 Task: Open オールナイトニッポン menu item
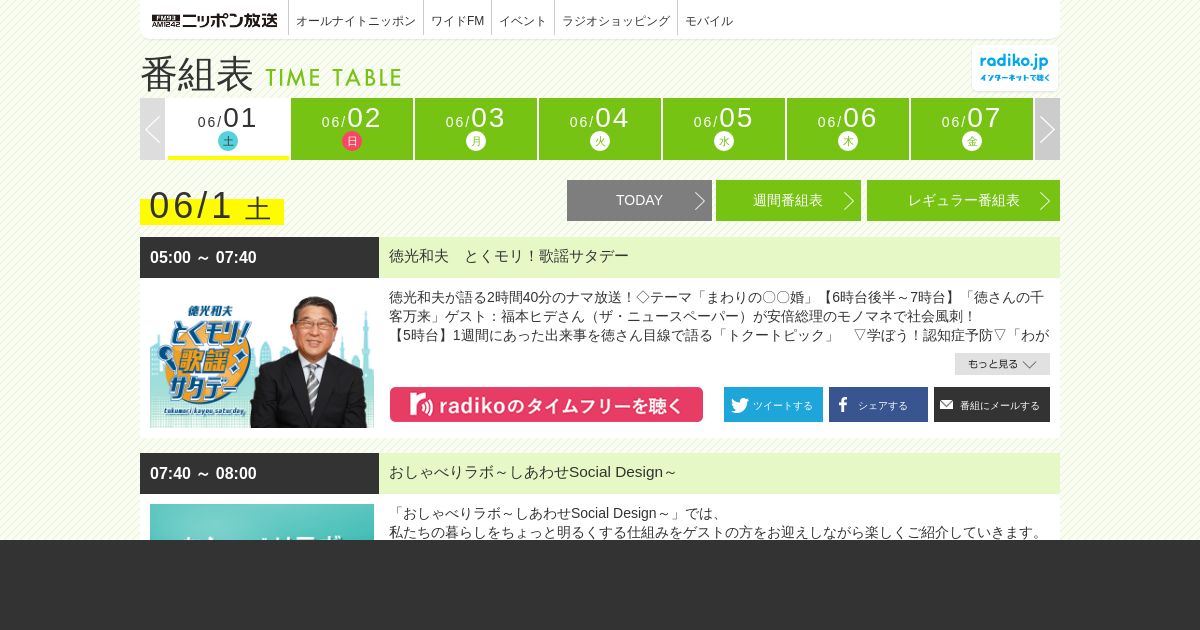pyautogui.click(x=356, y=20)
